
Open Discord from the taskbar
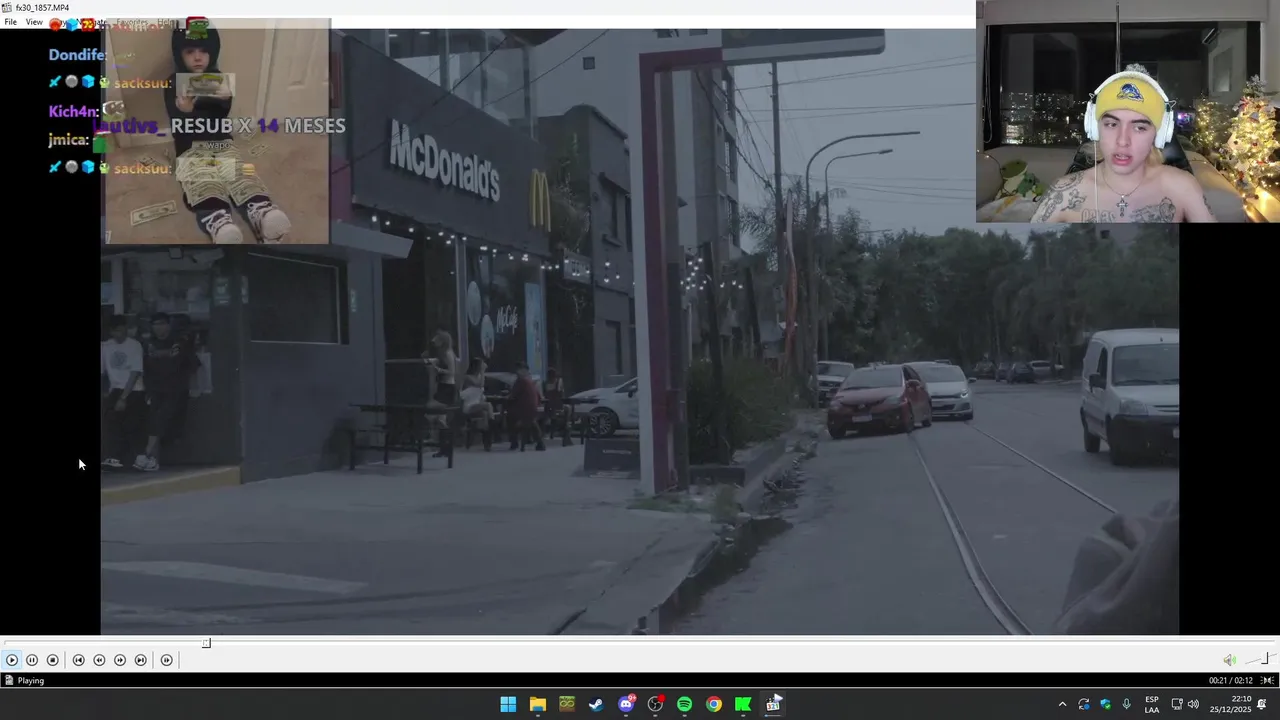coord(626,704)
